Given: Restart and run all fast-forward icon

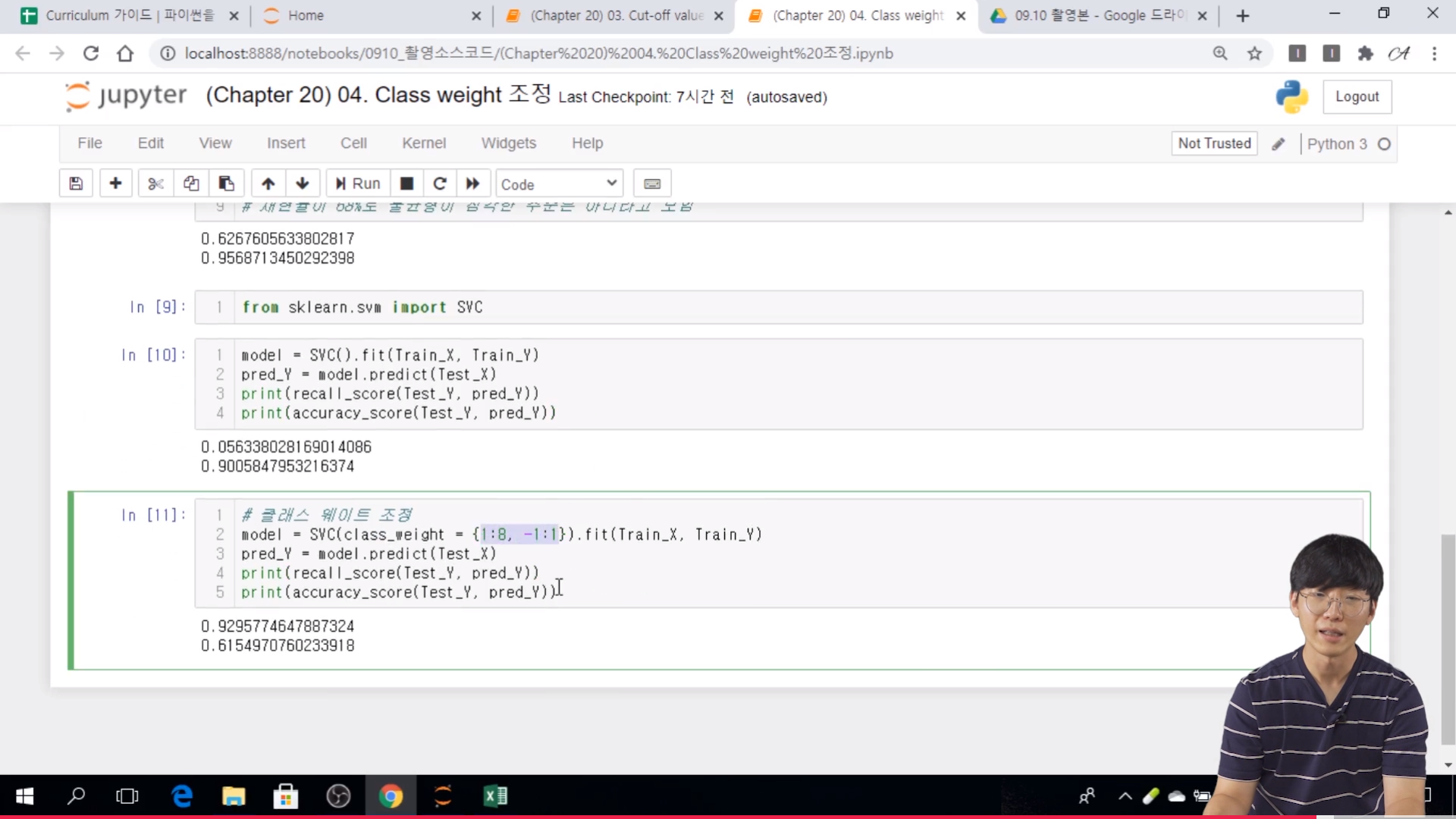Looking at the screenshot, I should point(473,184).
